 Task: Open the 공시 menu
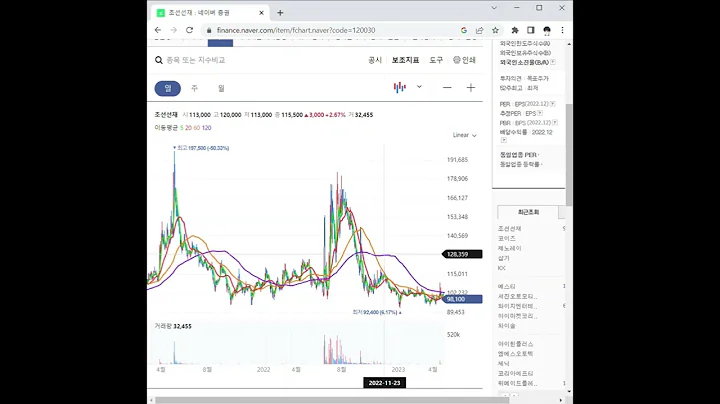375,60
